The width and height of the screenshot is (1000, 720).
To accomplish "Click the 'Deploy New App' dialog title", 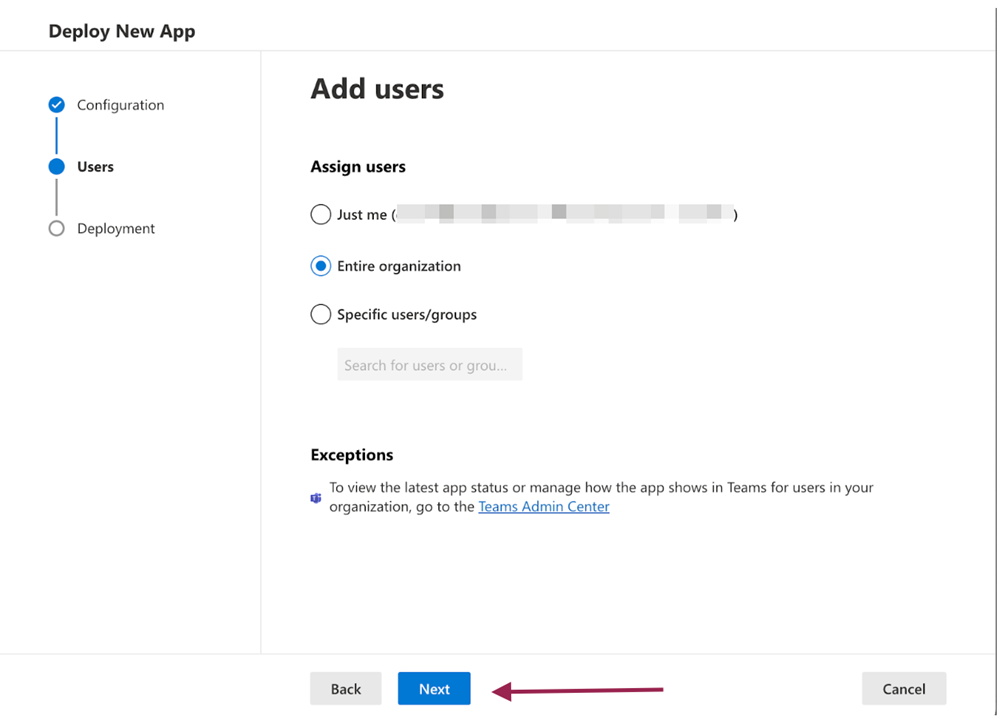I will pos(121,31).
